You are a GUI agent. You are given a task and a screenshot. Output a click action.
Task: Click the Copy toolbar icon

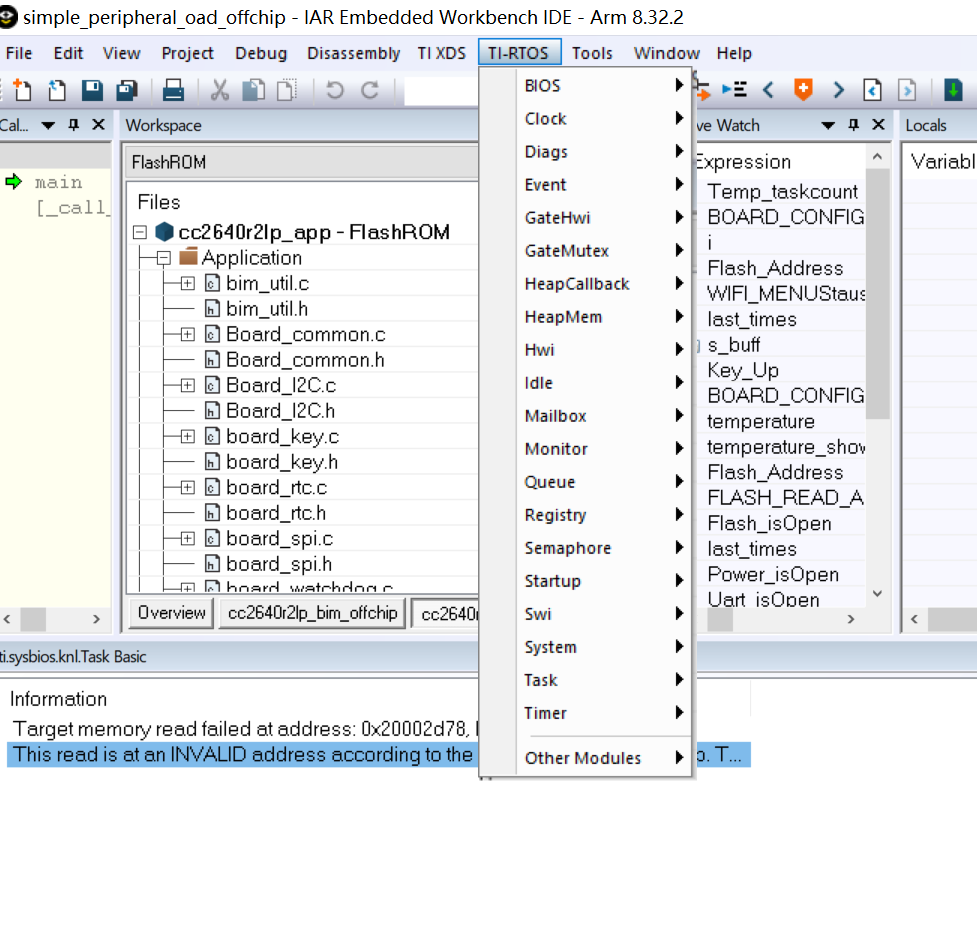(254, 90)
